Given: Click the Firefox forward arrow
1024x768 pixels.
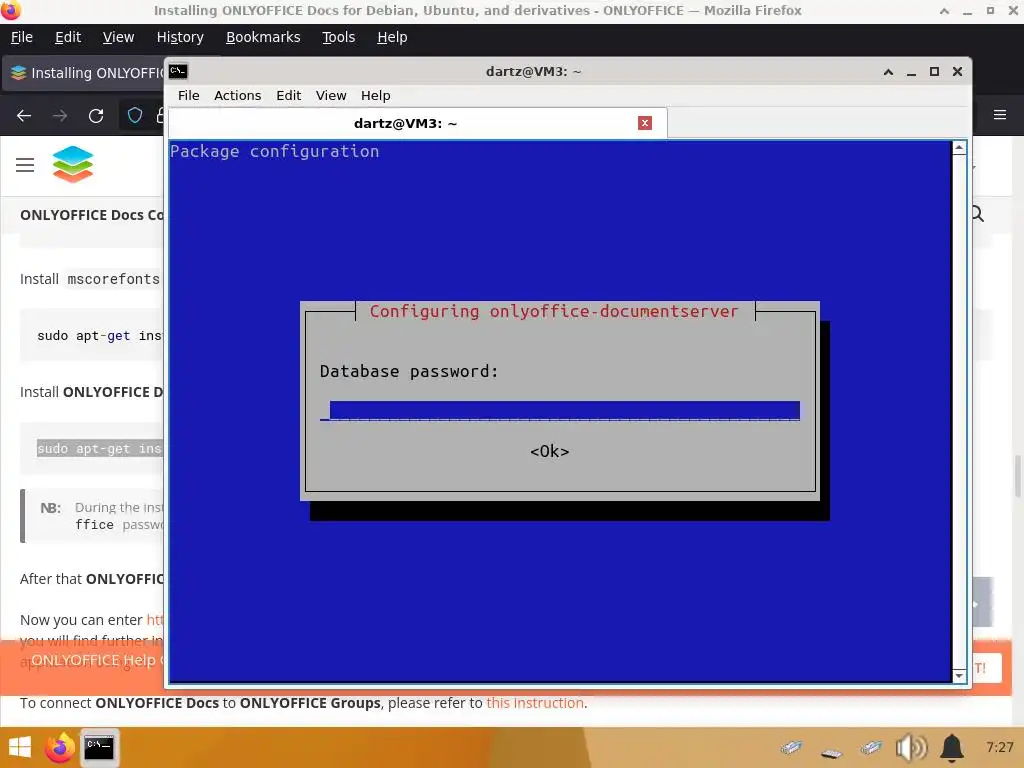Looking at the screenshot, I should [60, 116].
